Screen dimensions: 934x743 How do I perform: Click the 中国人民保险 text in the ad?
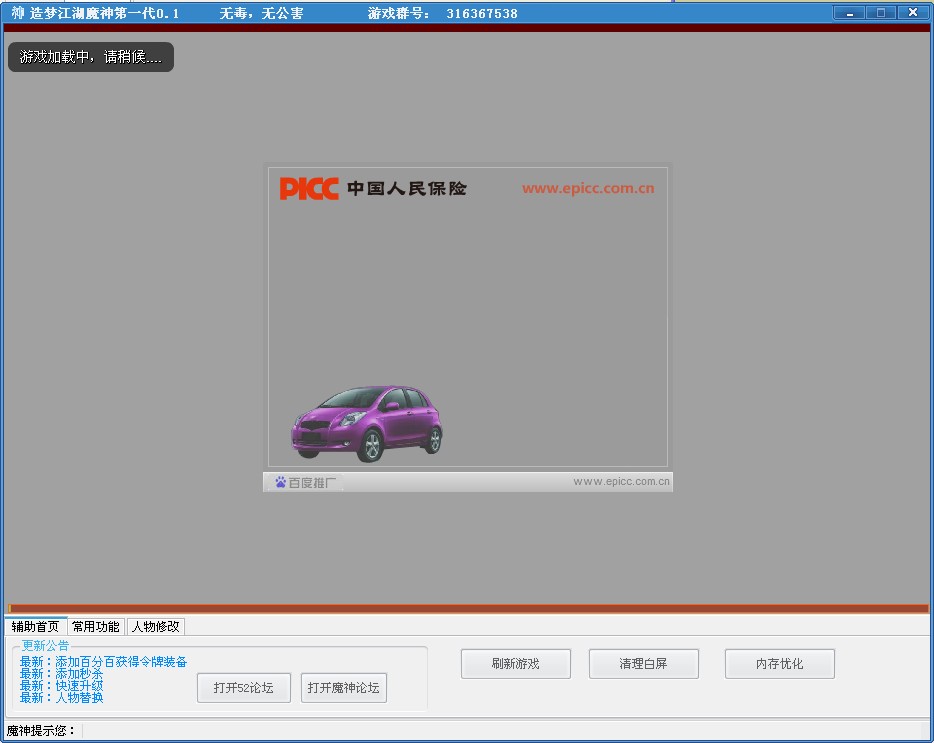[x=407, y=188]
